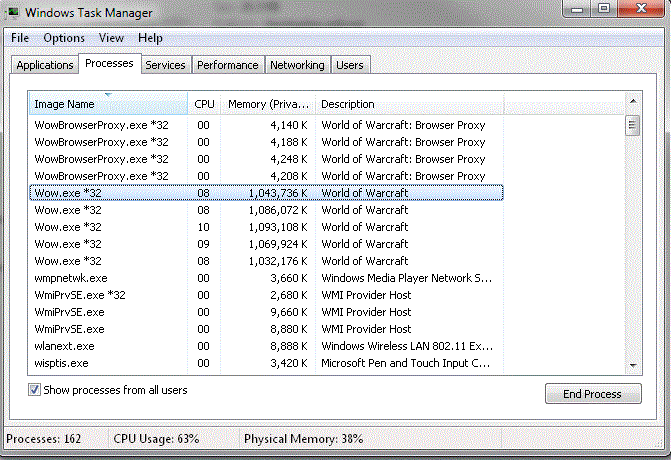
Task: Select WmiPrvSE.exe row with 8,880 K
Action: tap(266, 329)
